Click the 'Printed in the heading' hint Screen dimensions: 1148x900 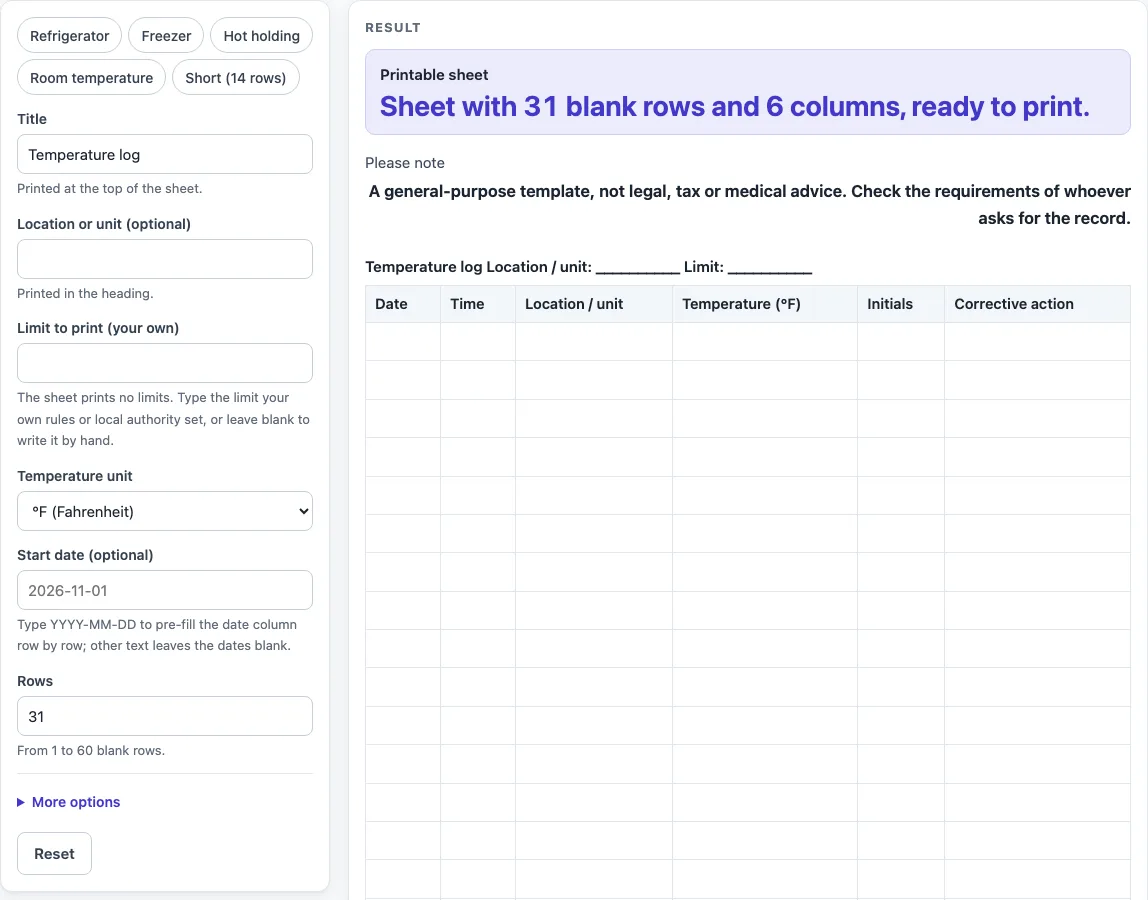coord(86,293)
